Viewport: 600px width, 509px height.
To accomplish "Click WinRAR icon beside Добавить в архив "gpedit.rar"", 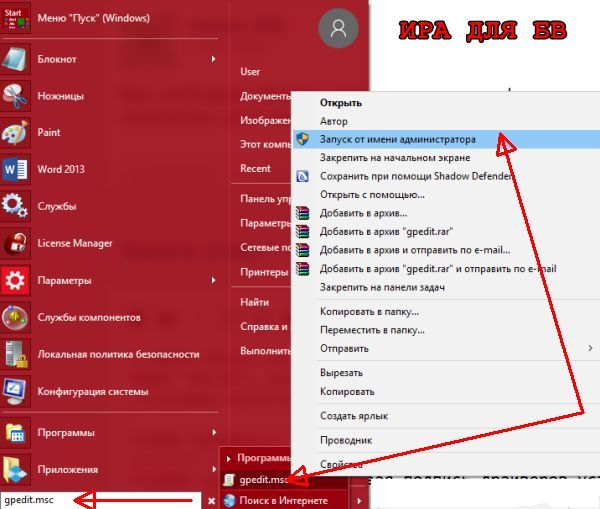I will 303,232.
